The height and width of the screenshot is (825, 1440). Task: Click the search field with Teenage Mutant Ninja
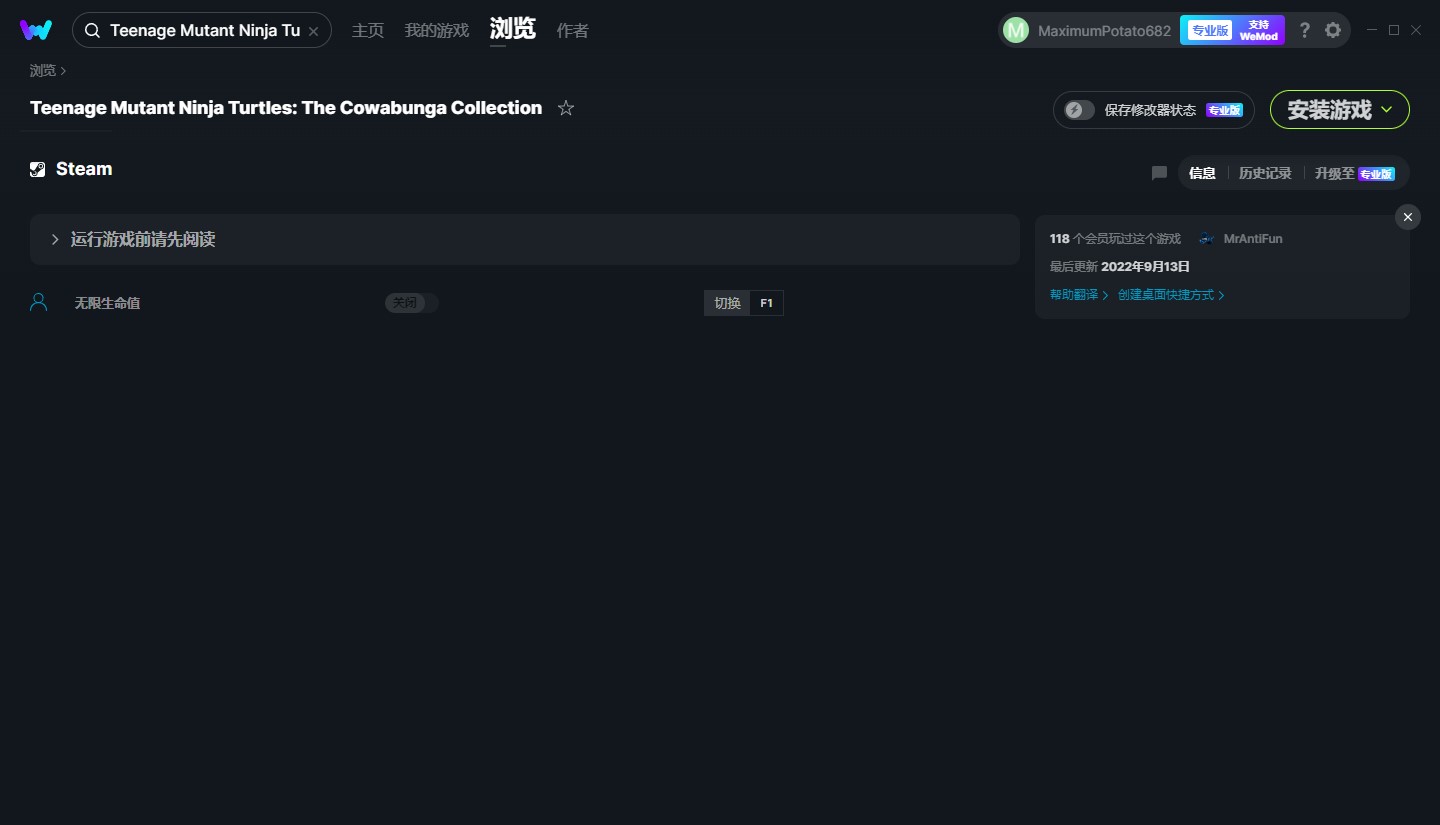point(202,30)
